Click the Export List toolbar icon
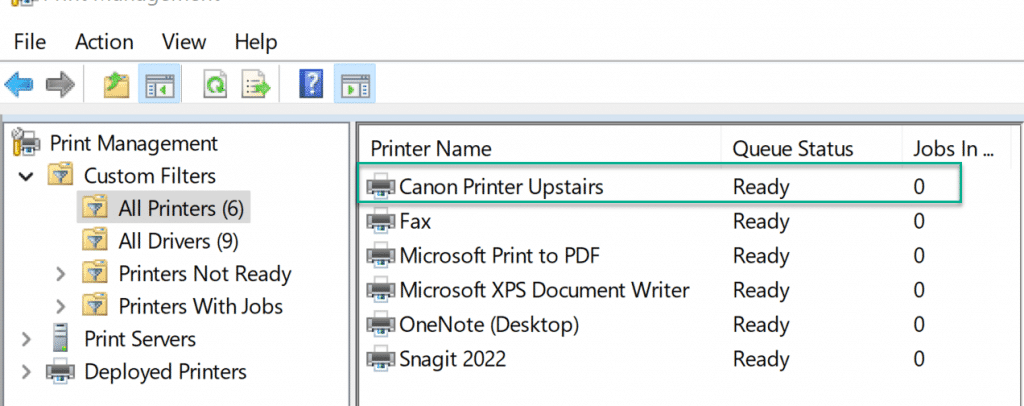This screenshot has width=1024, height=406. click(255, 85)
